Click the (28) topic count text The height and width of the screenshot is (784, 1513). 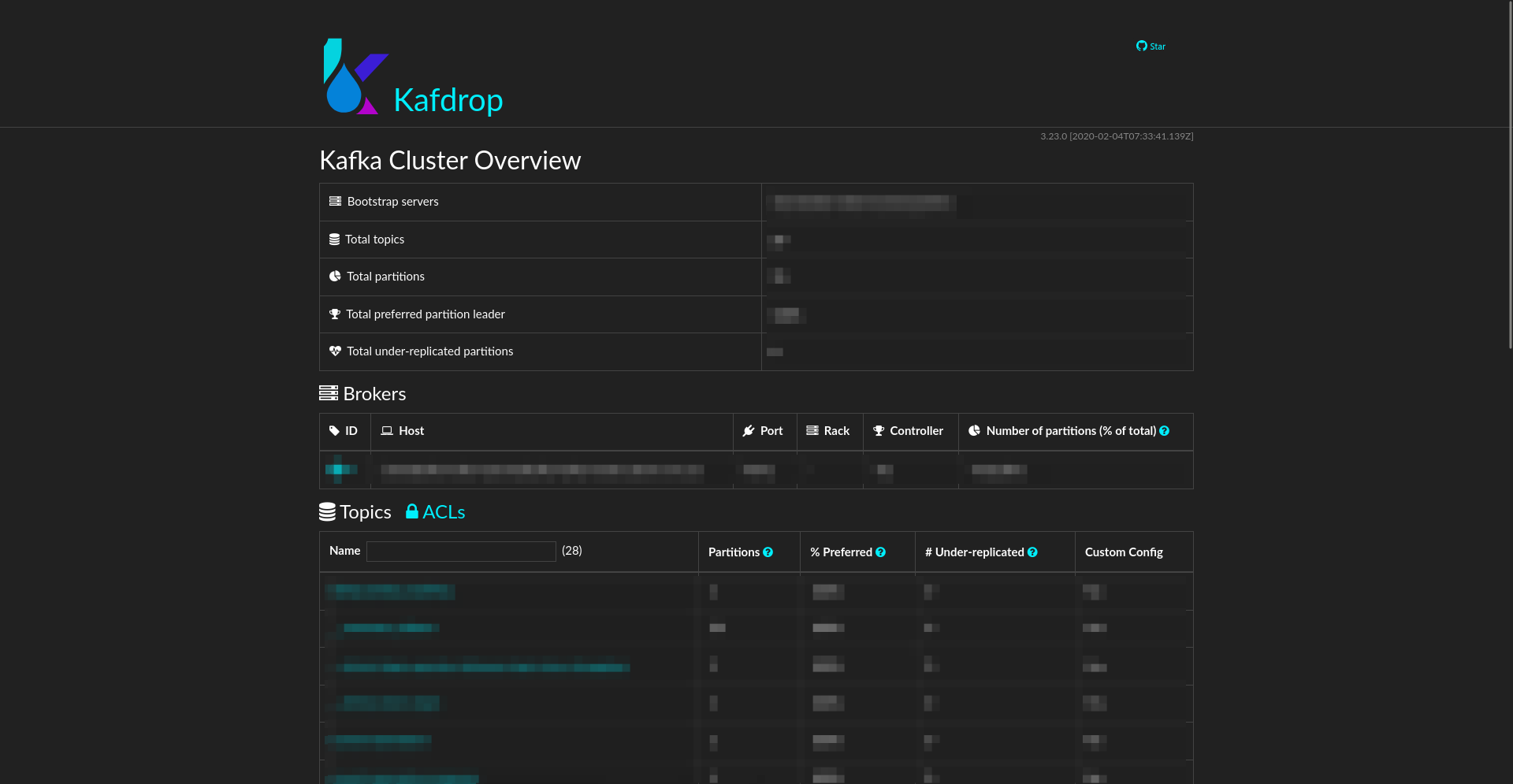tap(572, 551)
